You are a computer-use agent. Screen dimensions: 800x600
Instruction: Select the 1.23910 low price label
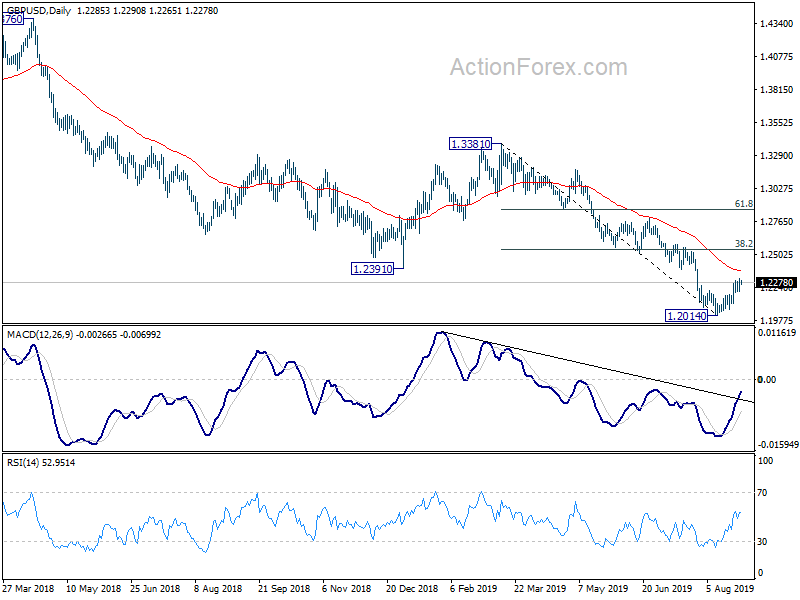tap(372, 268)
